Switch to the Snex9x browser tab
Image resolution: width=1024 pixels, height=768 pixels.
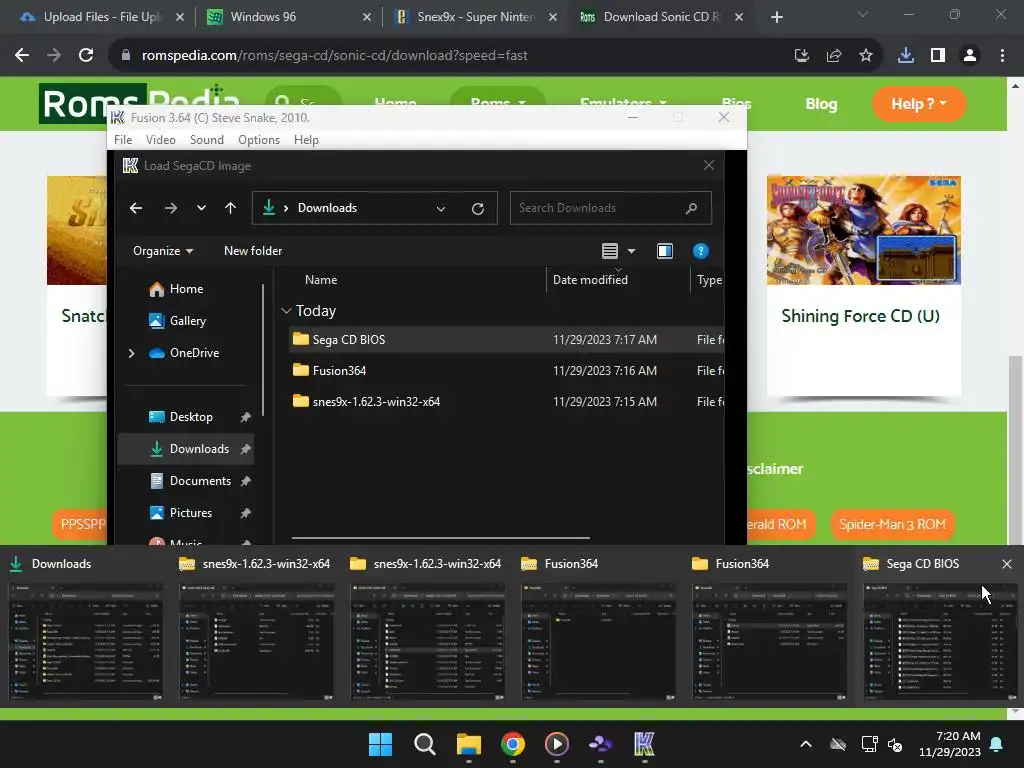[x=475, y=17]
